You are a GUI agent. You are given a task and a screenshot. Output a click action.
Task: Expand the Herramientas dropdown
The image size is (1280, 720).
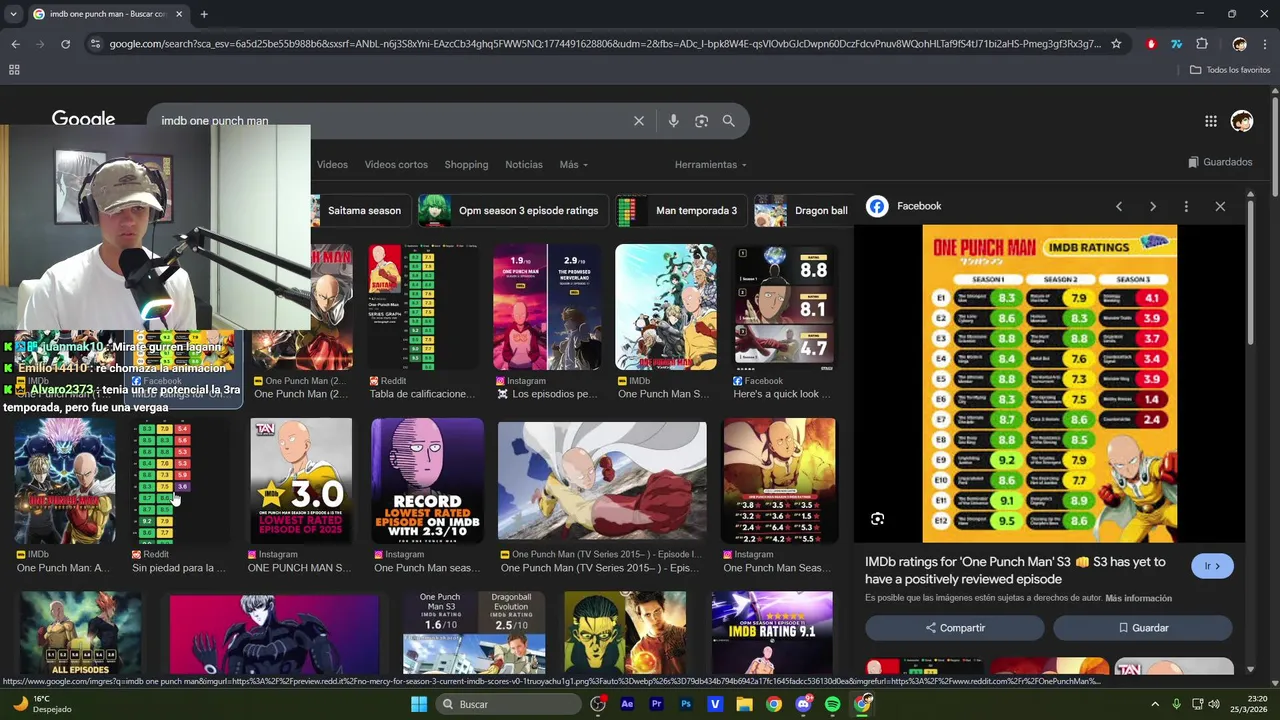(x=711, y=165)
